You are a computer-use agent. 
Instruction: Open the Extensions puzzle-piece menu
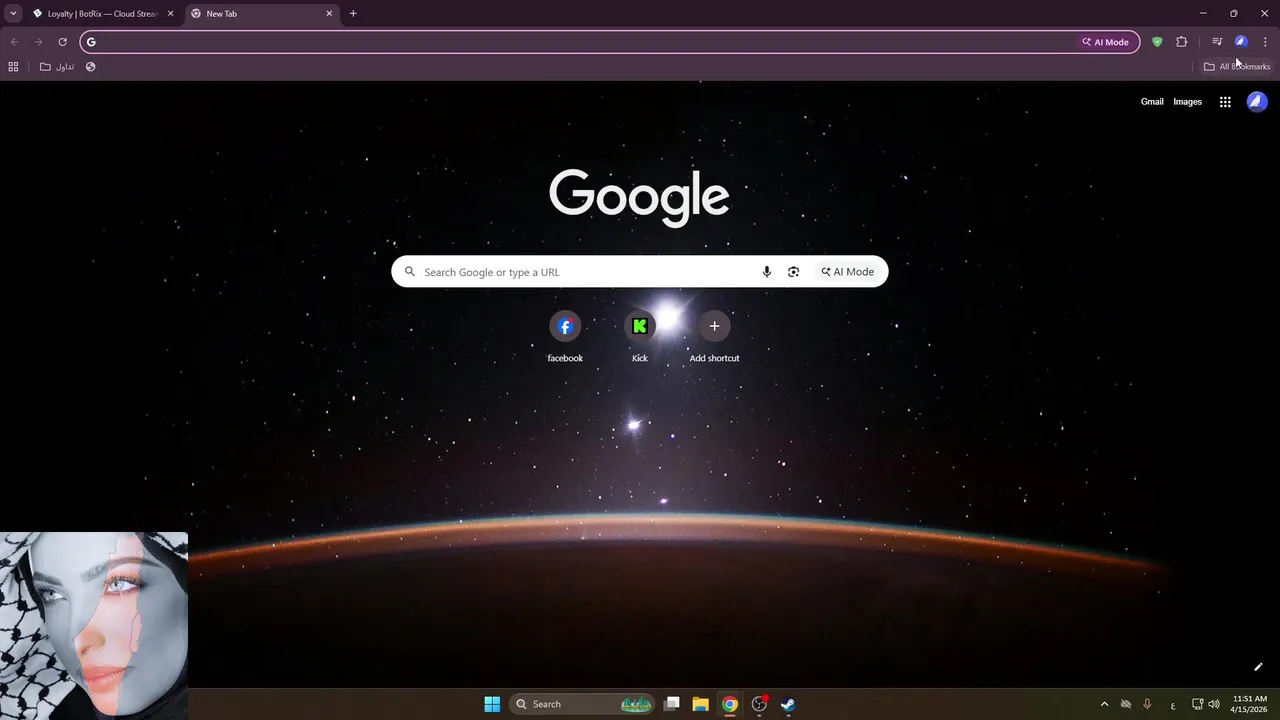1182,42
